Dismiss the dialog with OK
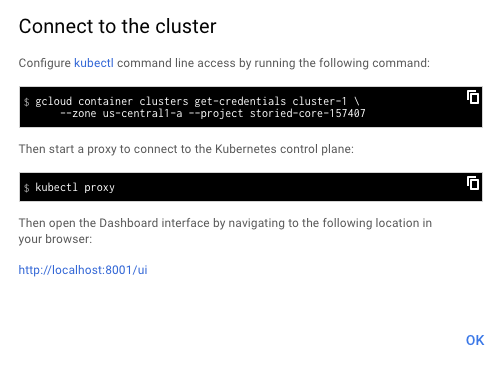 [x=475, y=340]
